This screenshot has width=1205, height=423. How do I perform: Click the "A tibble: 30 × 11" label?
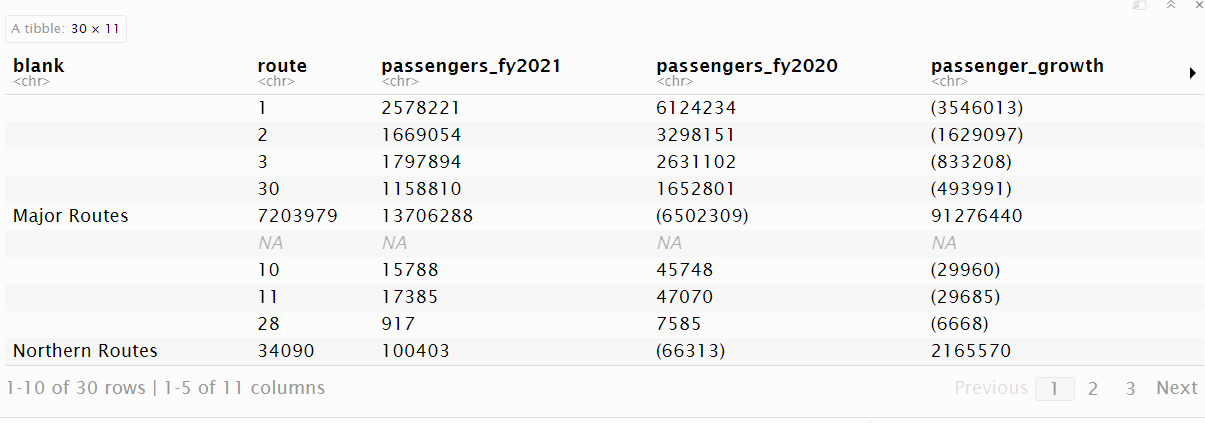pos(66,29)
